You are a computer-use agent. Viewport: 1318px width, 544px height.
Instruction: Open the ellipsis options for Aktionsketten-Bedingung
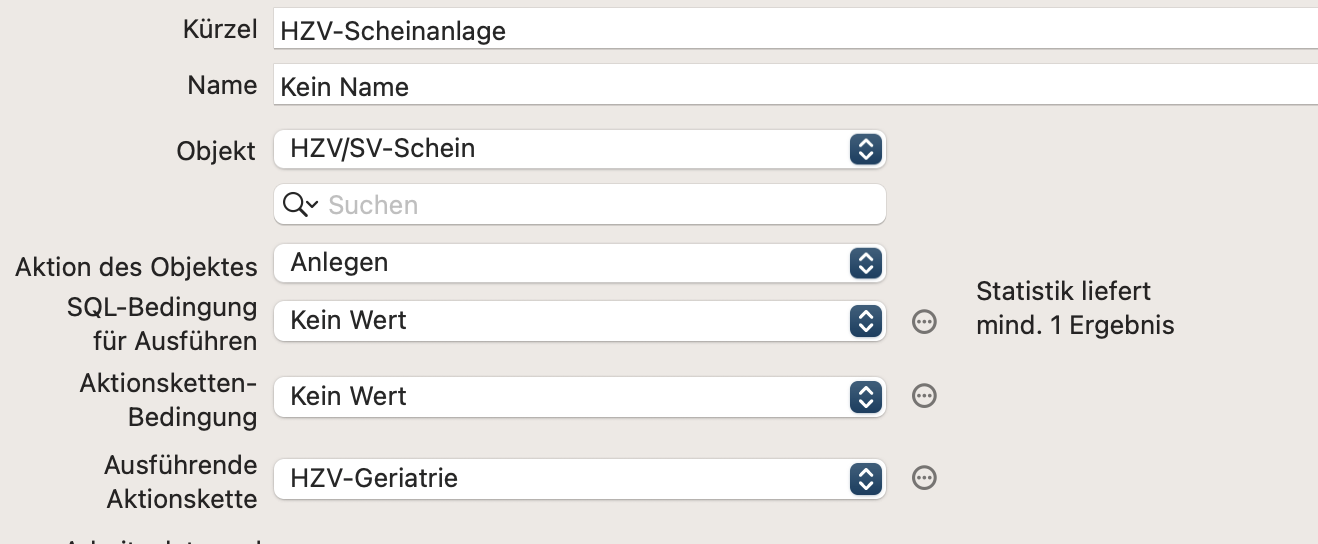[x=925, y=396]
